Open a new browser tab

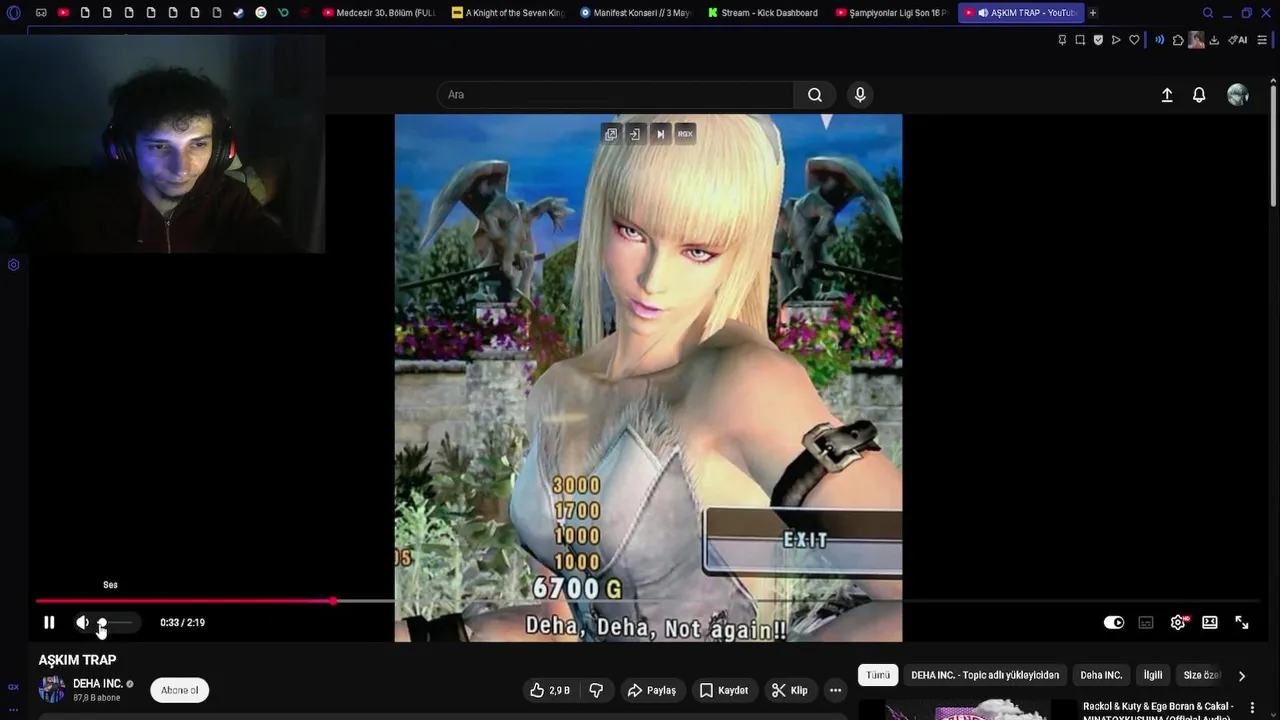coord(1093,13)
